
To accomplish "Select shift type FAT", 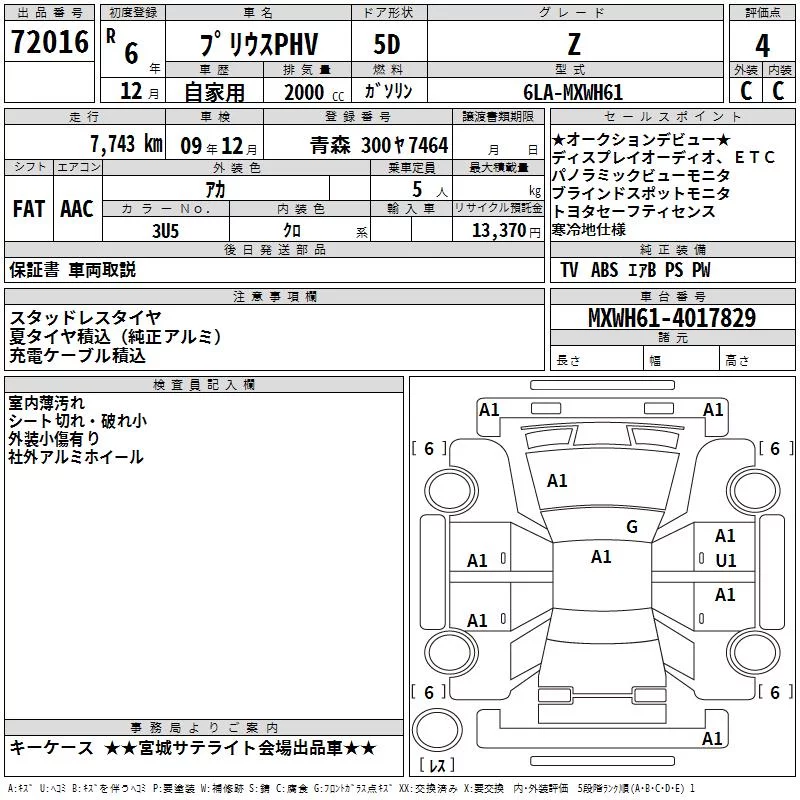I will [x=29, y=209].
